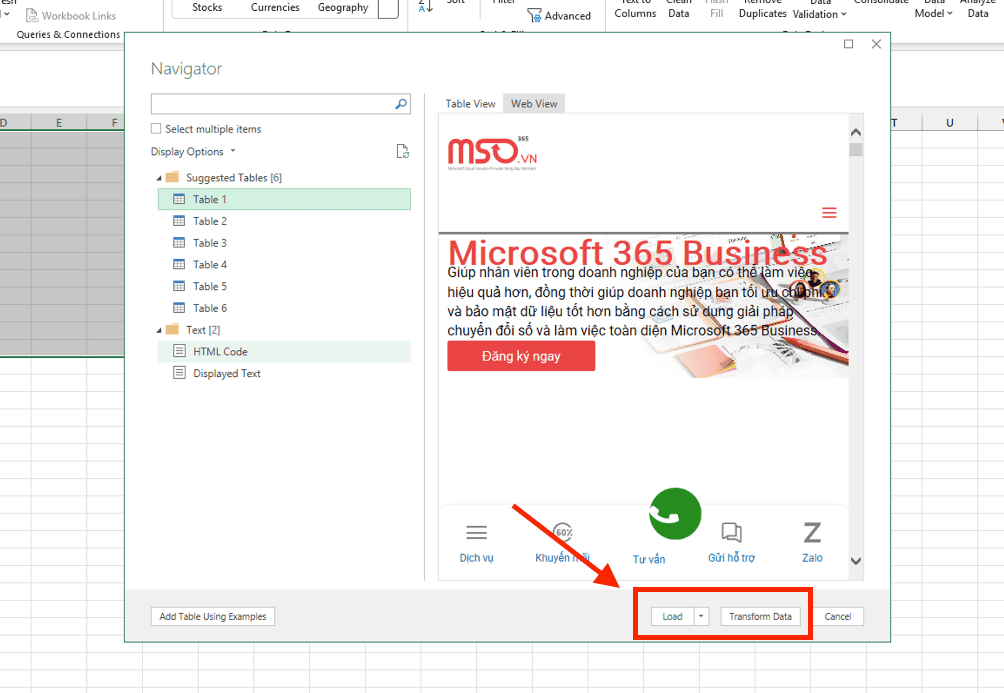
Task: Expand the data types gallery arrow
Action: tap(388, 9)
